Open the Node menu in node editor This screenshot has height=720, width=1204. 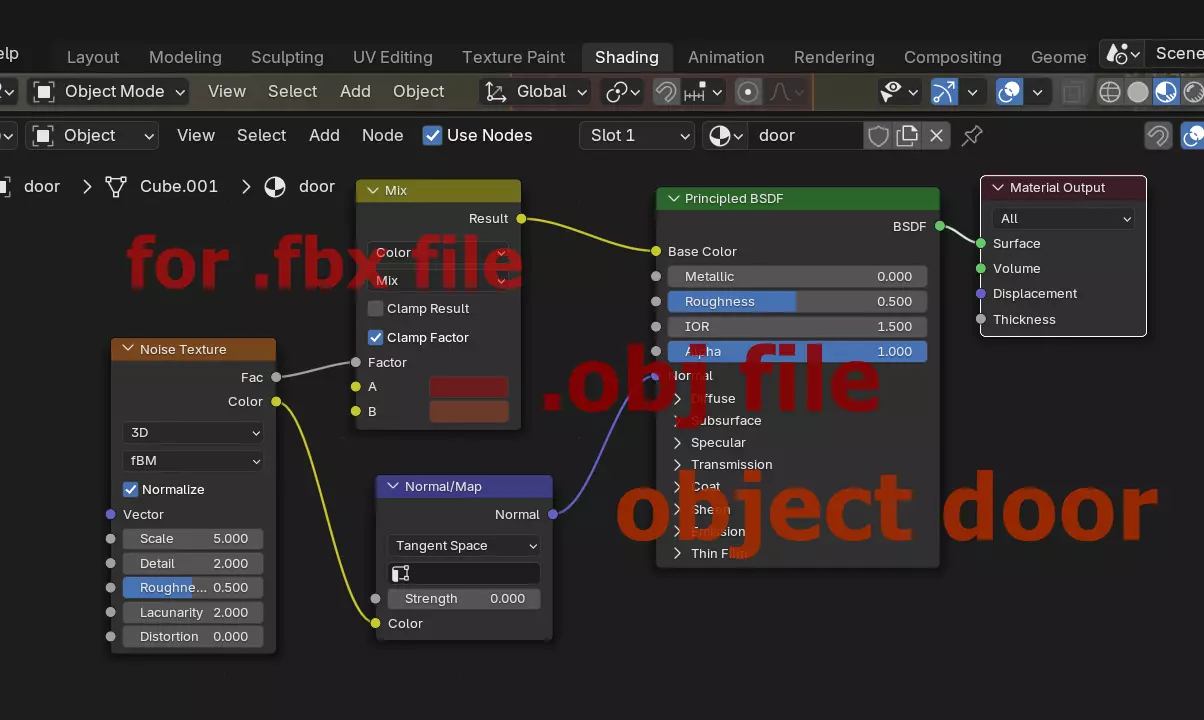pos(383,136)
